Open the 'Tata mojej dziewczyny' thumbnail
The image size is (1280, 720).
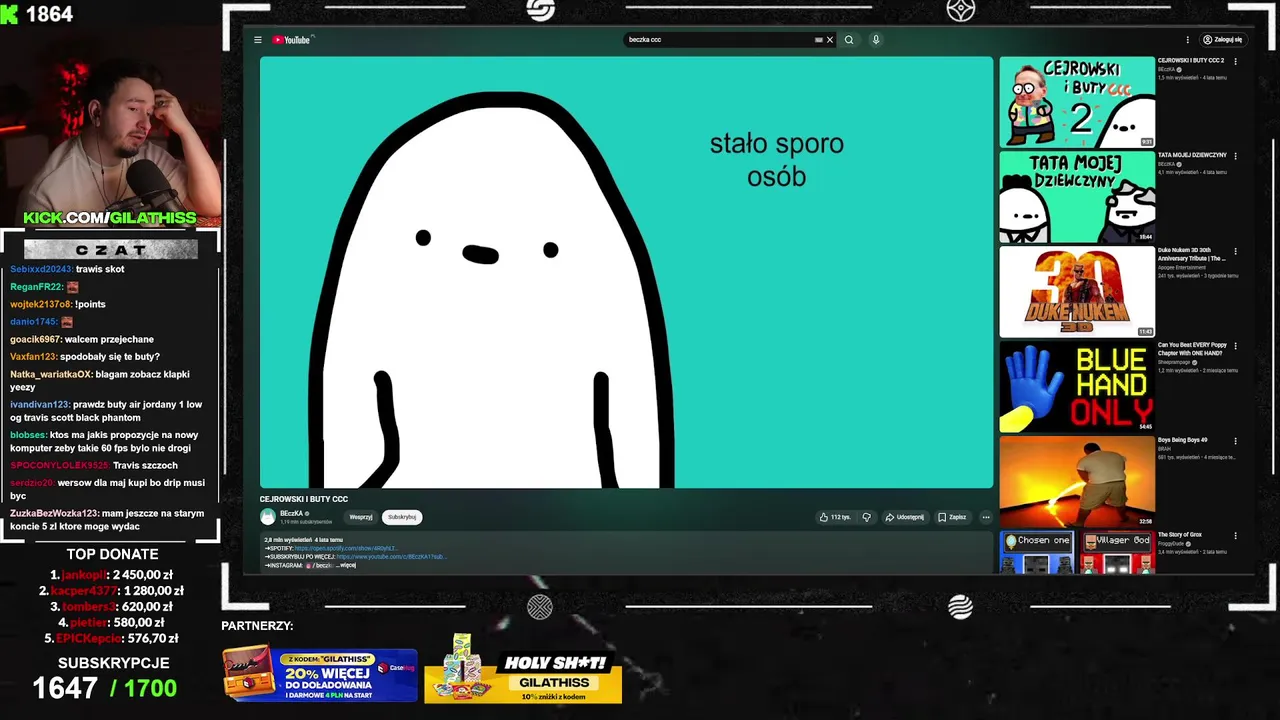point(1077,197)
